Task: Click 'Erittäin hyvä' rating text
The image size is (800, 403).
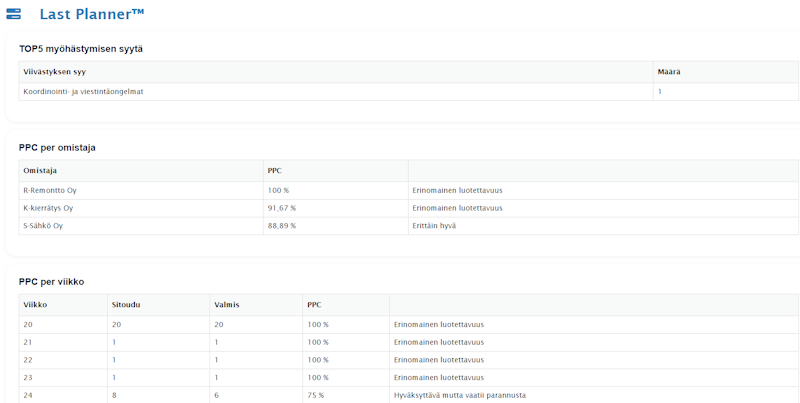Action: click(x=434, y=225)
